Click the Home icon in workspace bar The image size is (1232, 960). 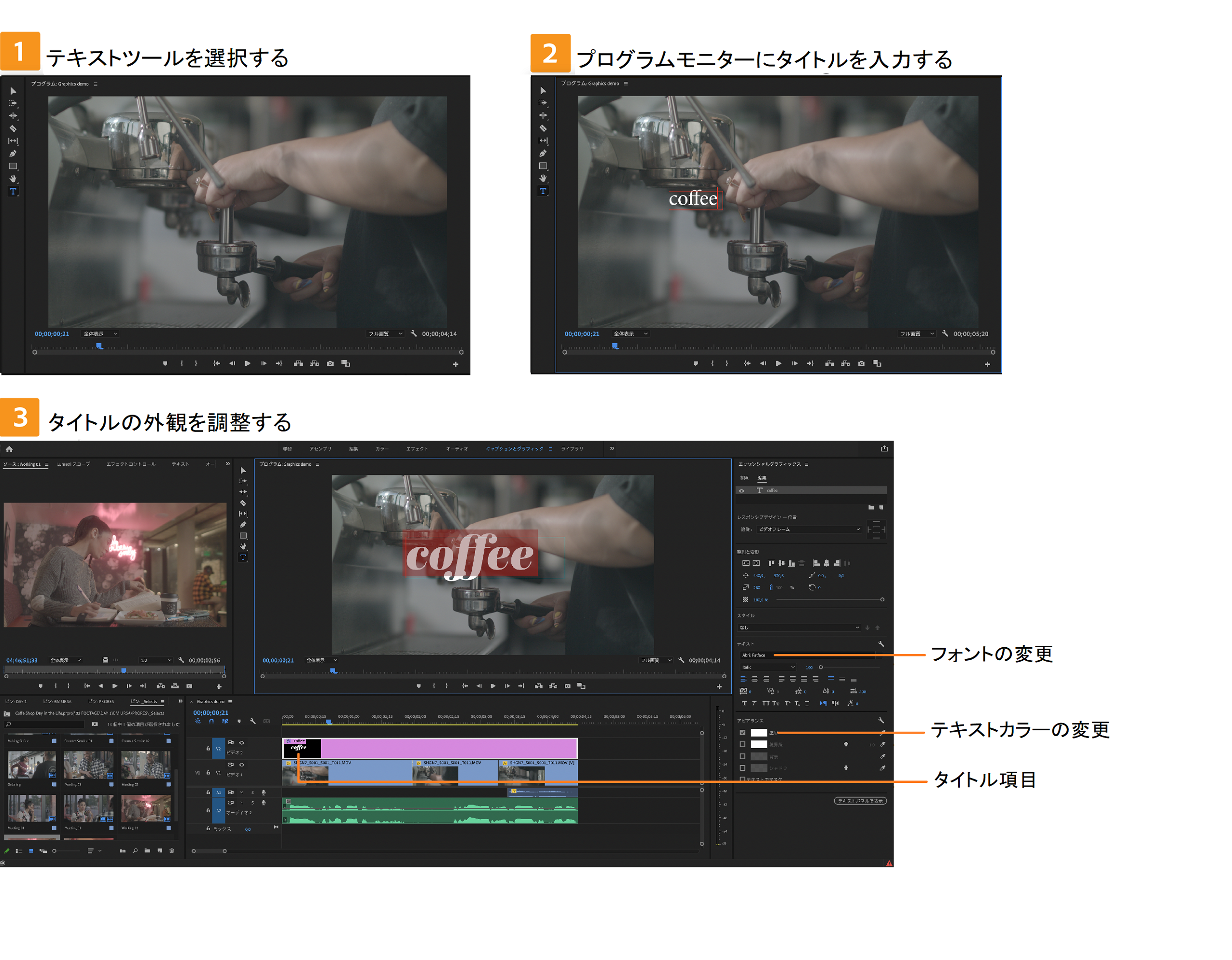click(x=9, y=449)
